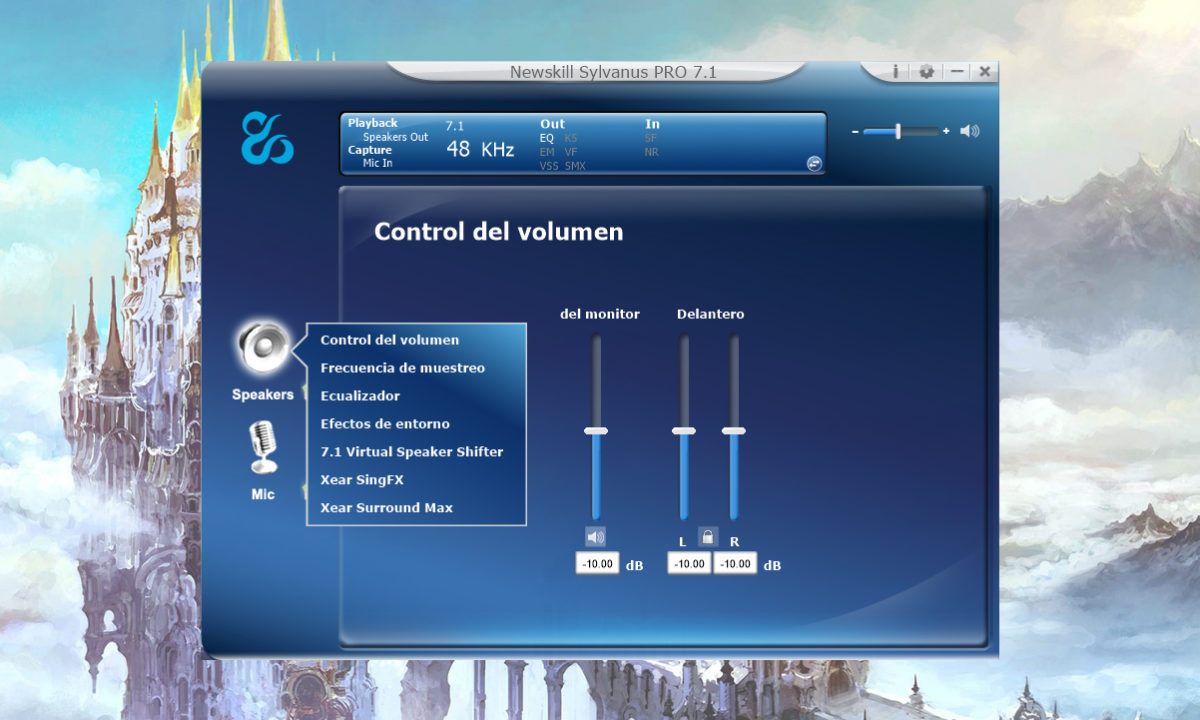Image resolution: width=1200 pixels, height=720 pixels.
Task: Click the R channel dB value field
Action: point(736,564)
